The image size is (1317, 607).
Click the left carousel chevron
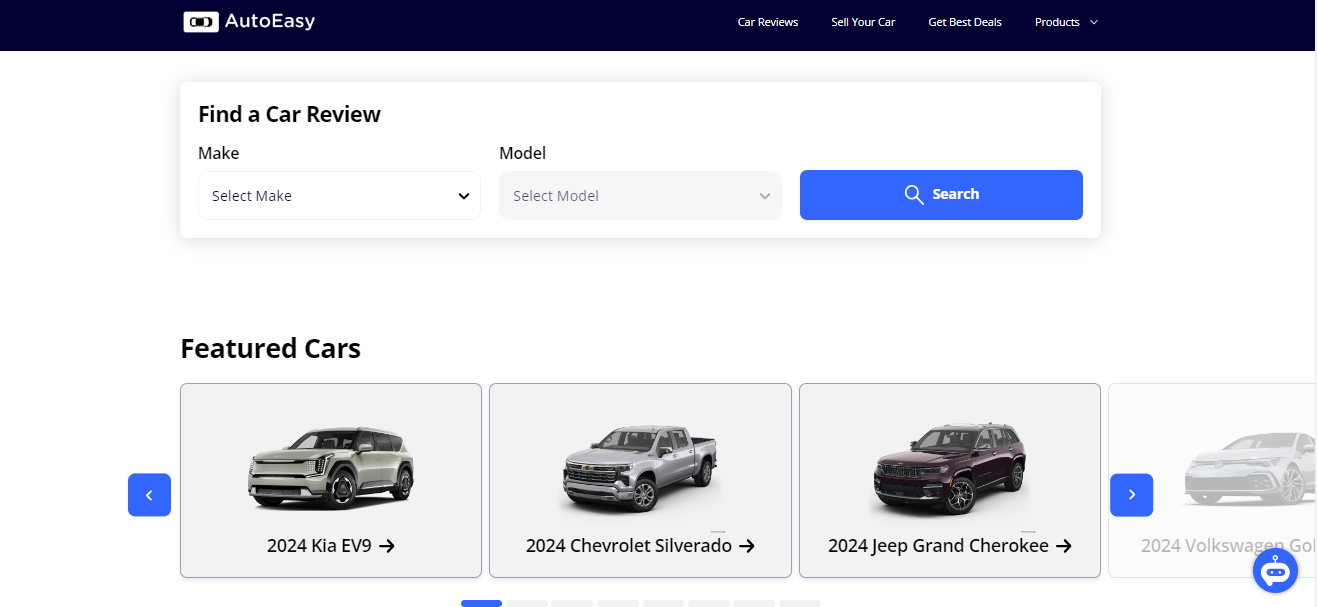(x=149, y=494)
